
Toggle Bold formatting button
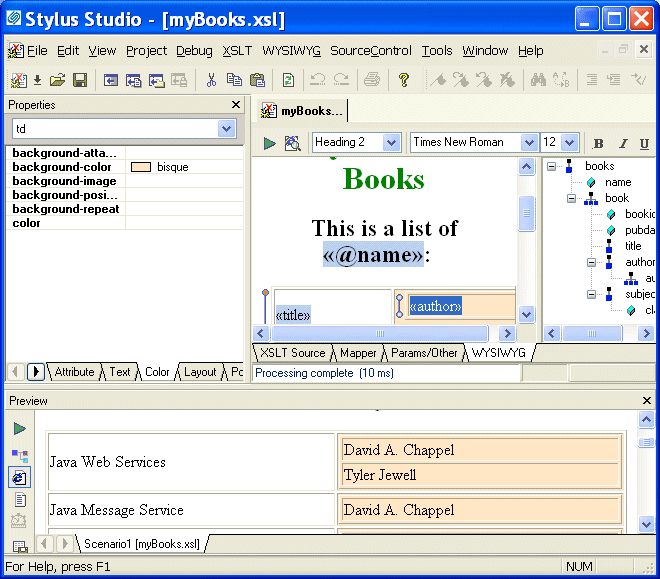pos(599,143)
